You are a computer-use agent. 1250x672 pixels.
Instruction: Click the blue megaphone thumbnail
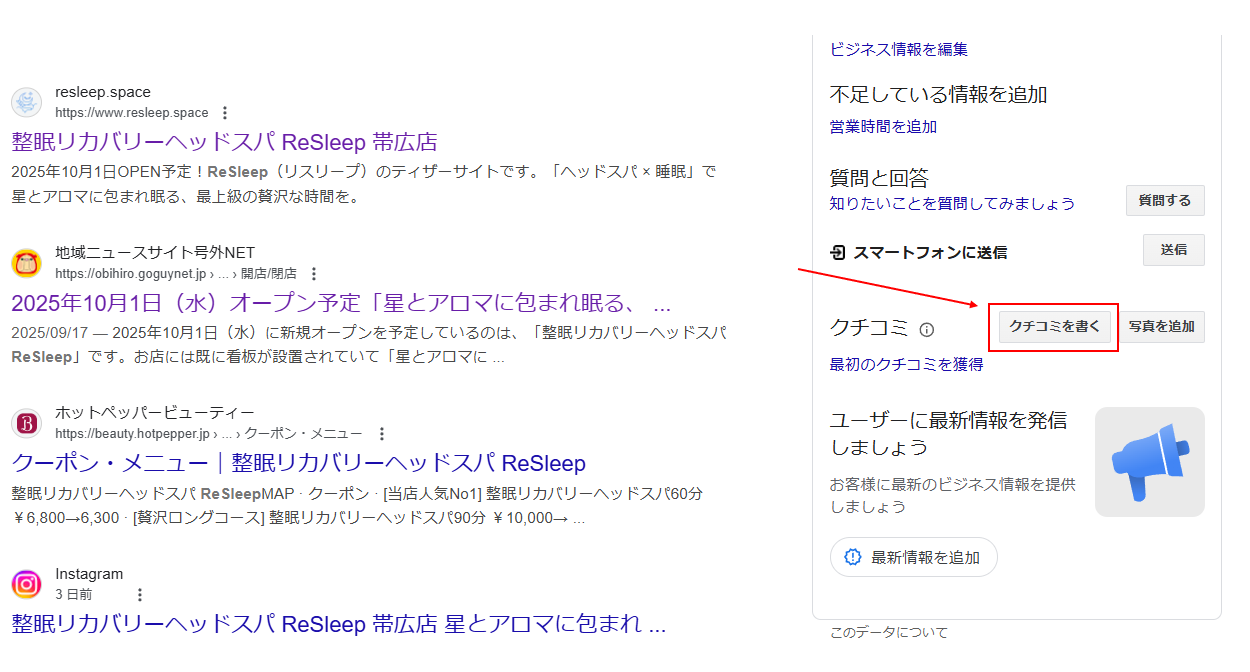1150,462
